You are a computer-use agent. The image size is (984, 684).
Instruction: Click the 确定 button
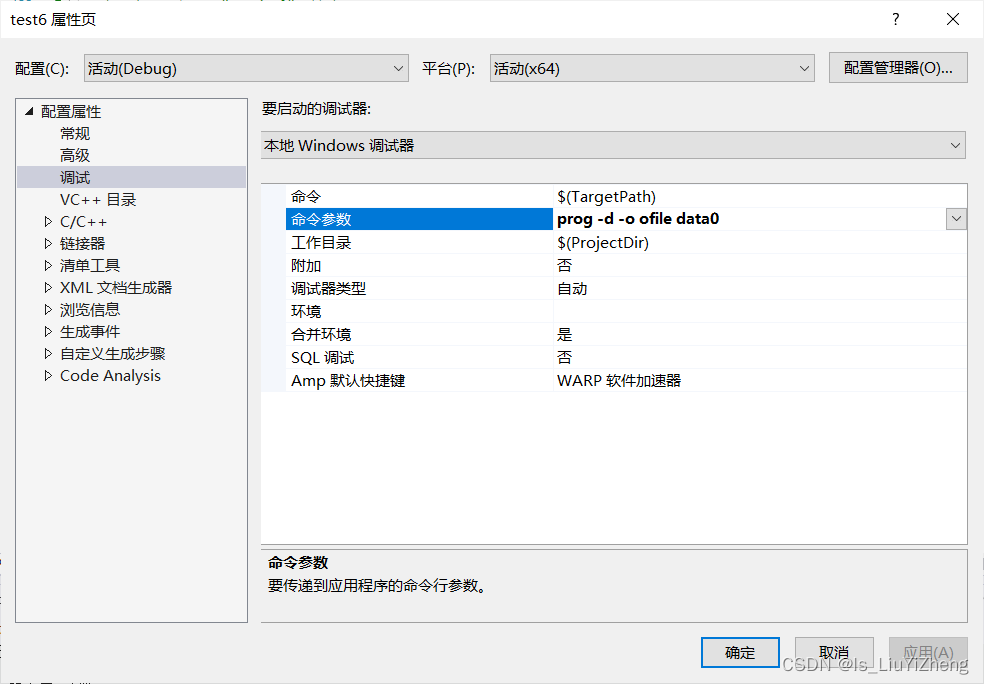click(740, 653)
